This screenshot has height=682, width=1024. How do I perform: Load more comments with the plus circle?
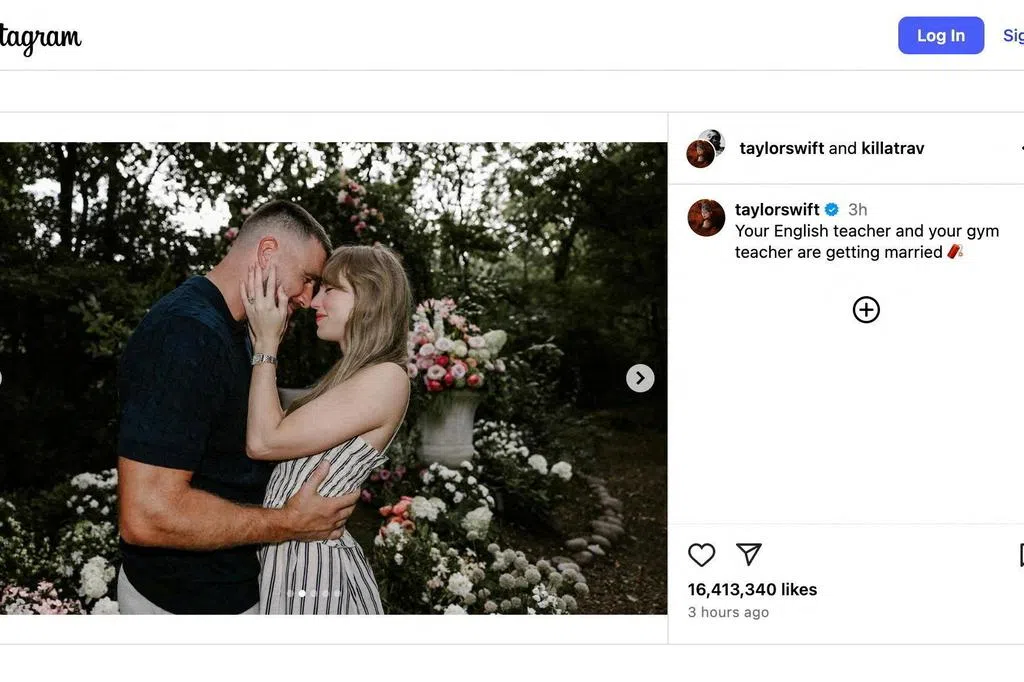[x=866, y=310]
